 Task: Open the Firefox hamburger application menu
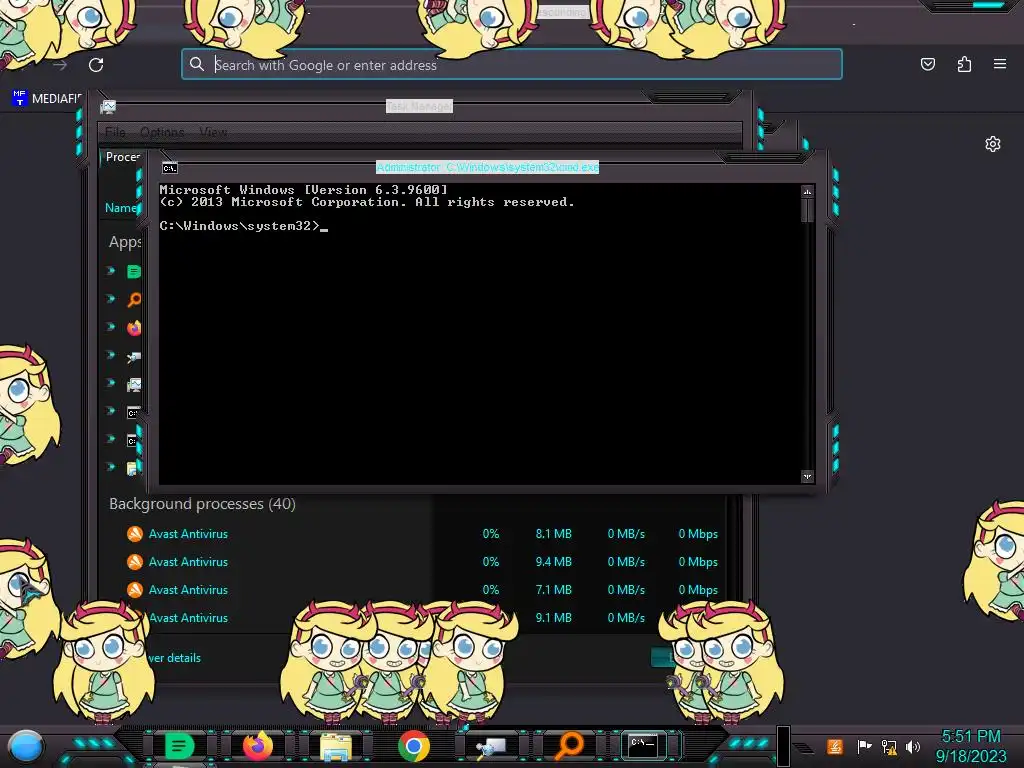pyautogui.click(x=1000, y=64)
